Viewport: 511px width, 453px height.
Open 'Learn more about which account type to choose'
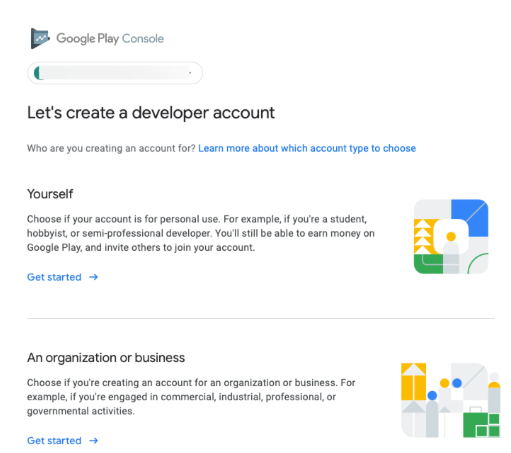point(307,148)
